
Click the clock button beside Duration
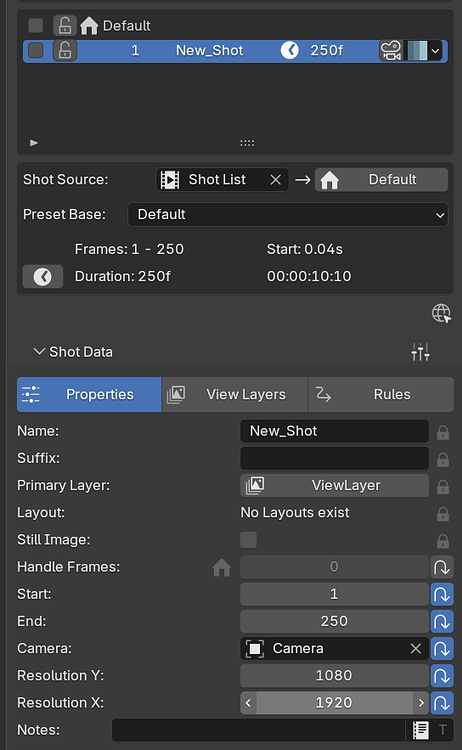(x=43, y=276)
